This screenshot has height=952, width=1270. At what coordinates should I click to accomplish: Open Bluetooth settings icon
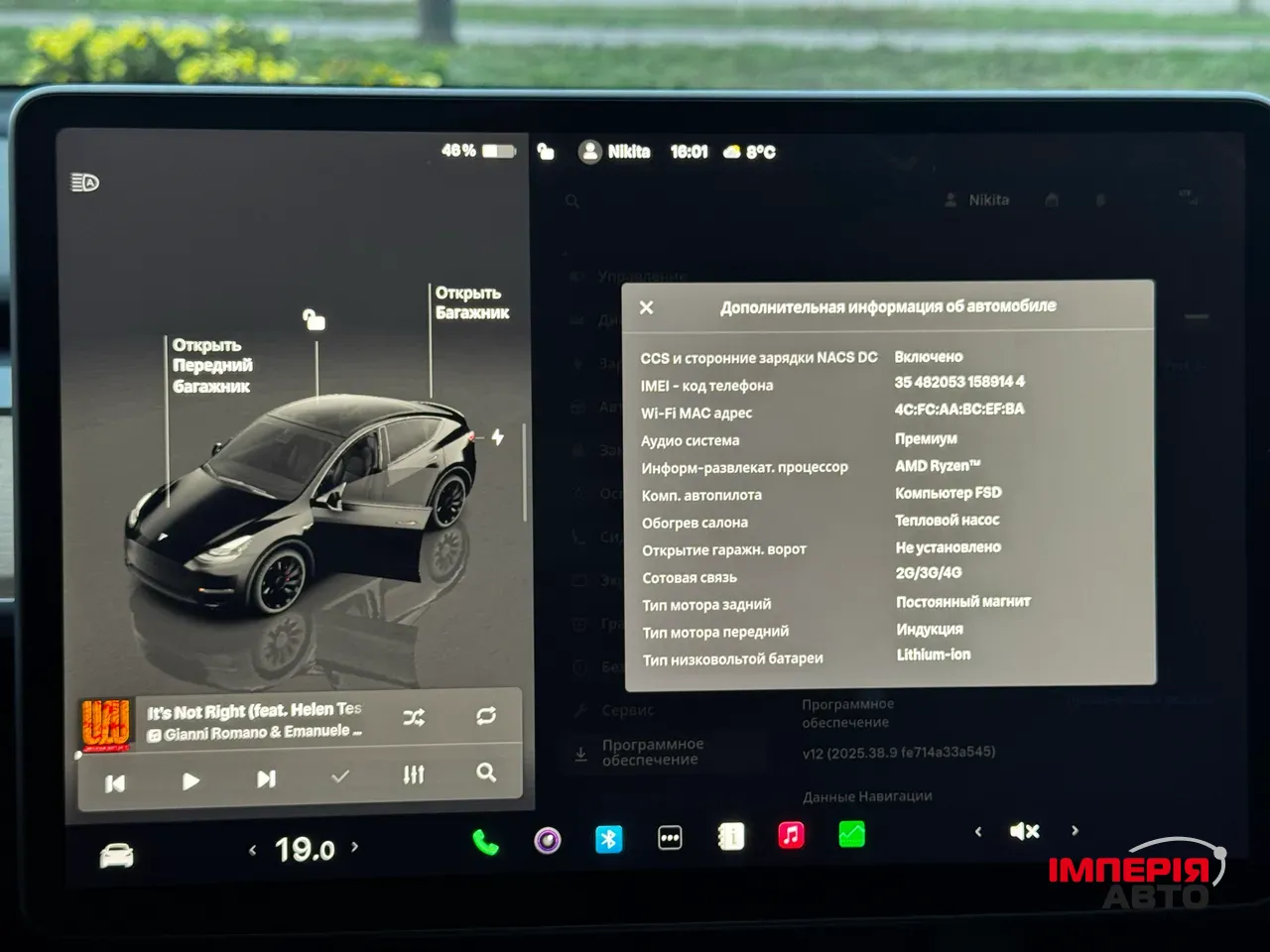coord(609,841)
